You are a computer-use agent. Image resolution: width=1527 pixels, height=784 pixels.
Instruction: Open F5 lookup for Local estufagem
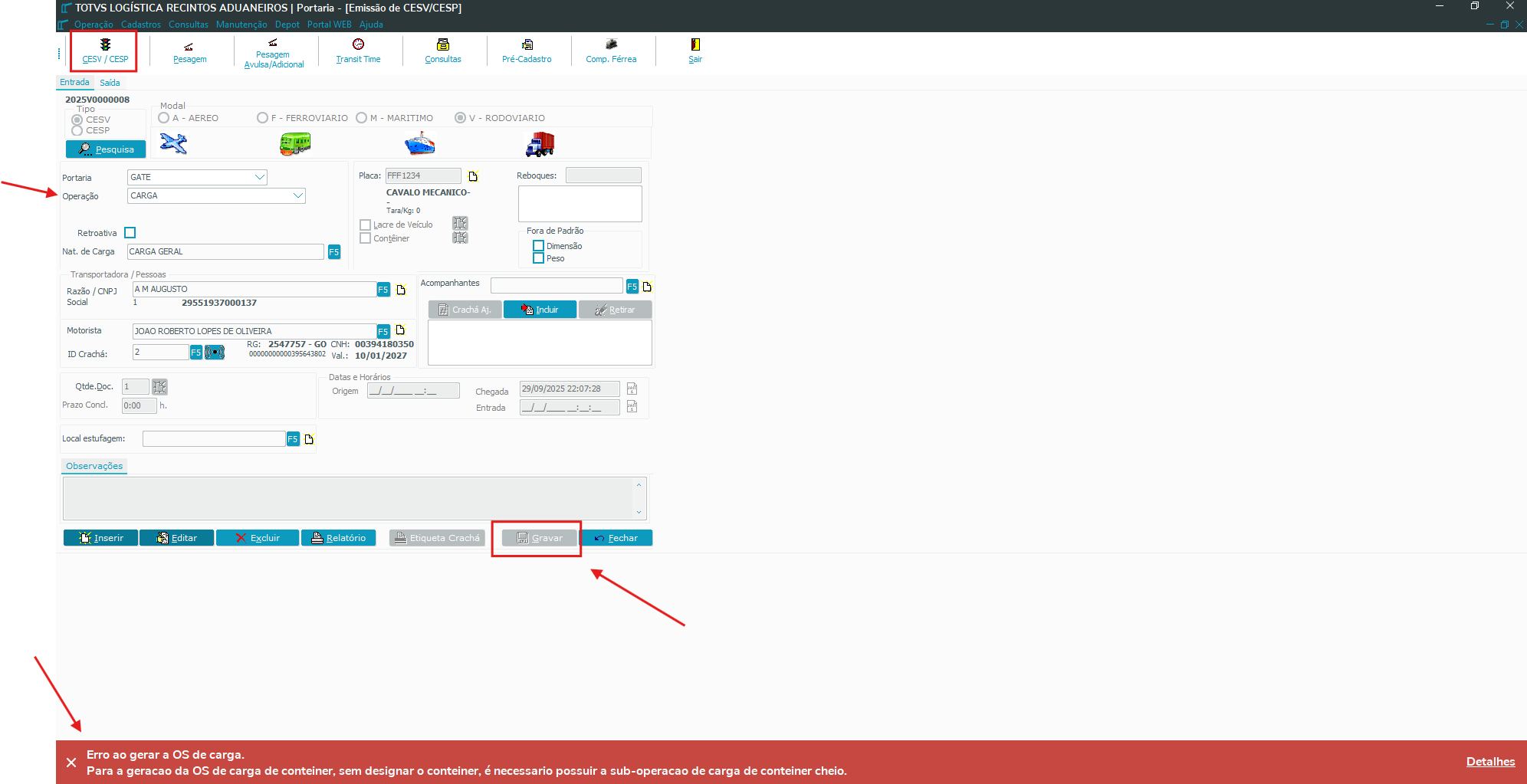pos(293,439)
